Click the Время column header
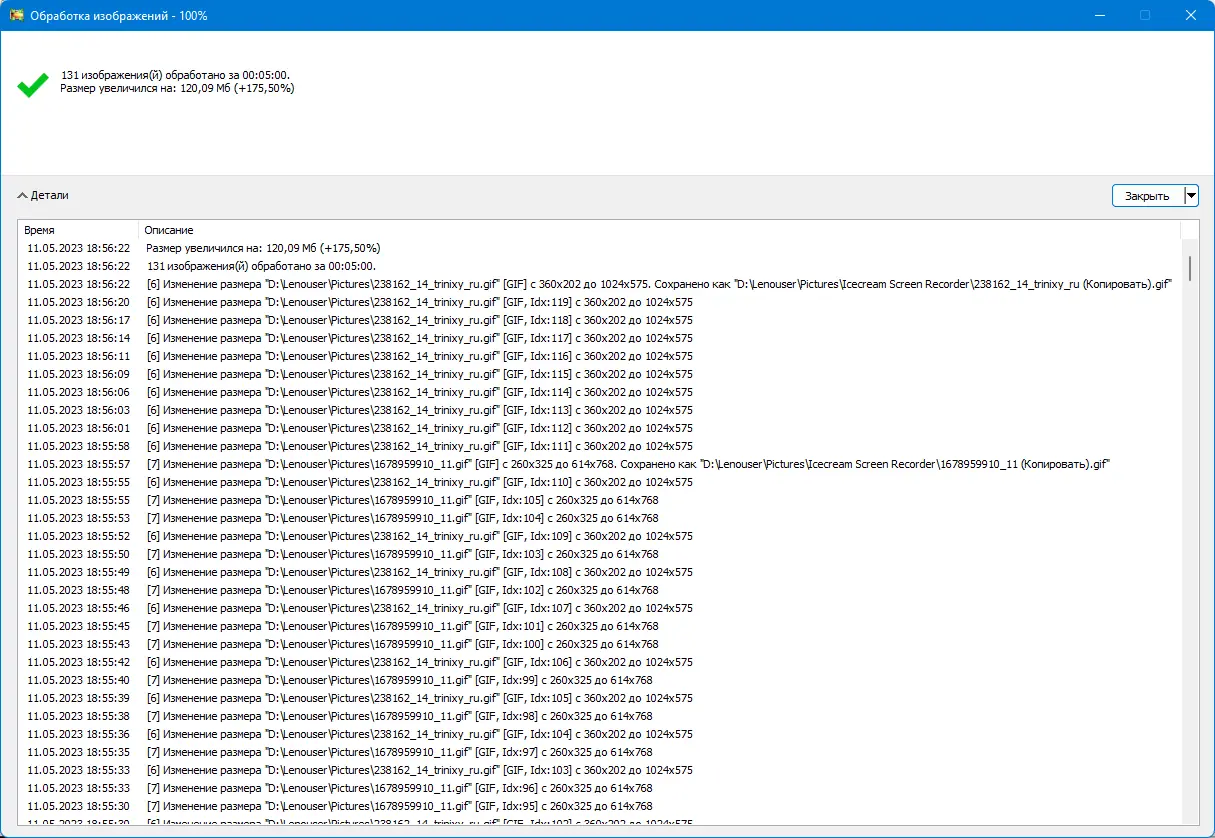Image resolution: width=1215 pixels, height=838 pixels. tap(78, 230)
